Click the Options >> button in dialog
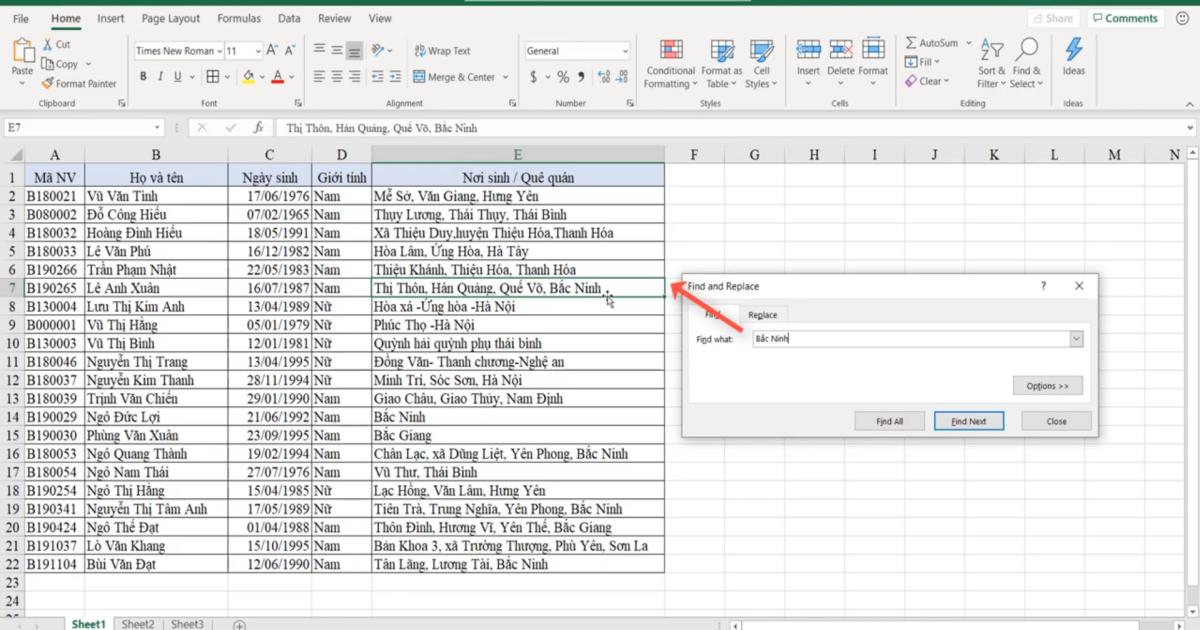This screenshot has width=1200, height=630. tap(1047, 386)
